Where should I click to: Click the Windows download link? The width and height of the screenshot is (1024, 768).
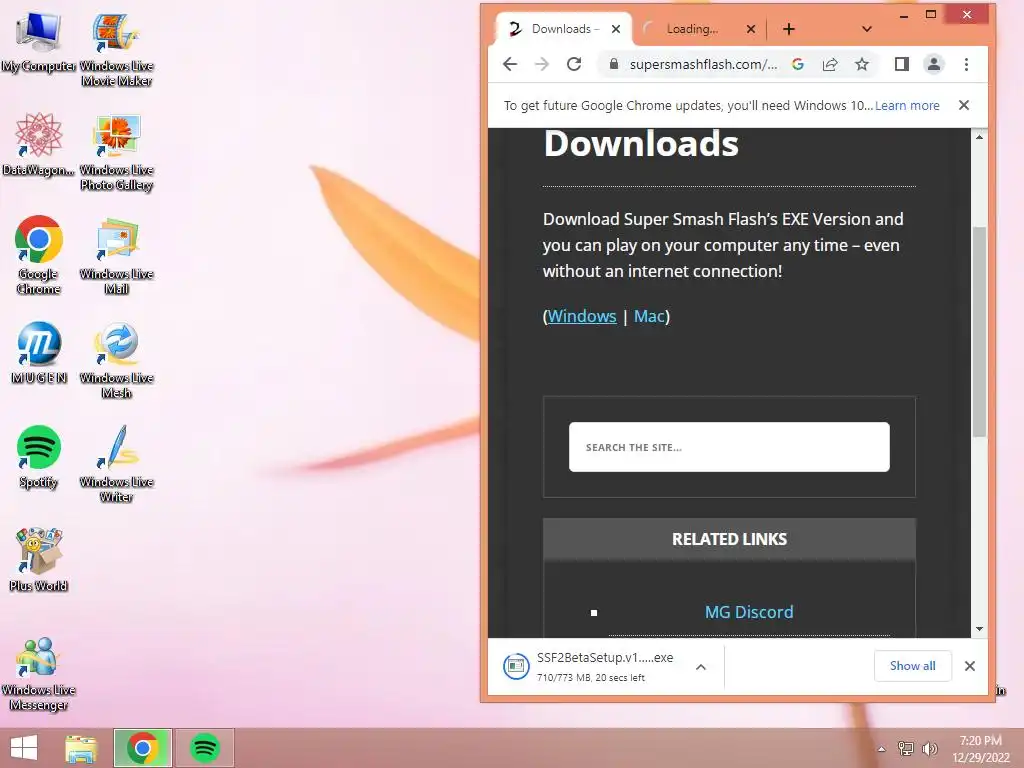pyautogui.click(x=582, y=316)
